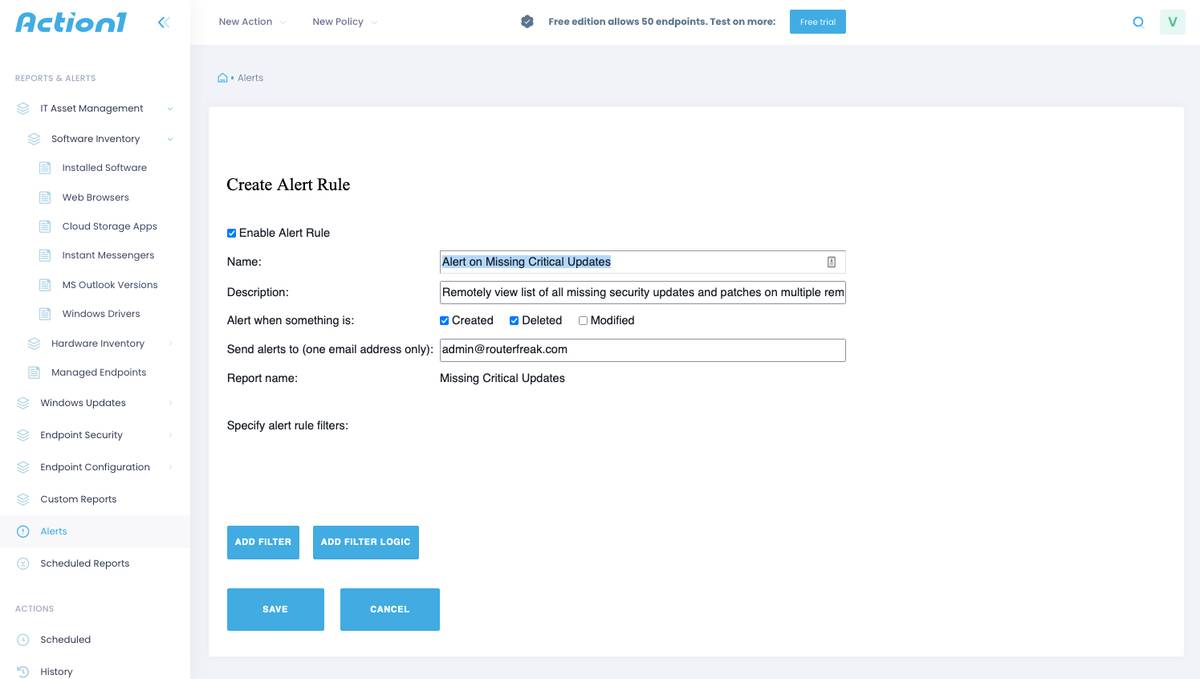Save the alert rule
This screenshot has width=1200, height=679.
click(275, 609)
